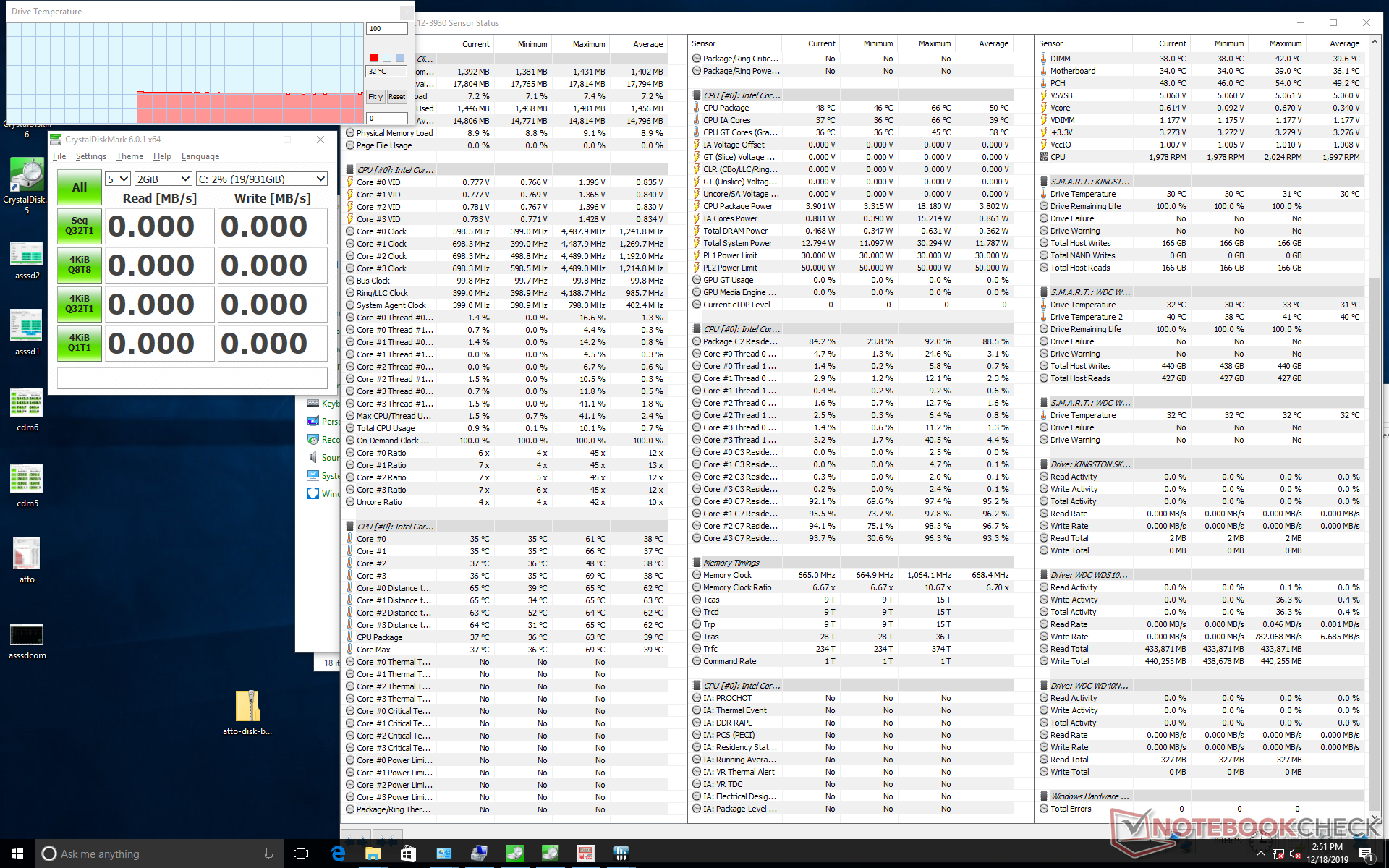
Task: Open the test count dropdown showing 5
Action: (x=118, y=179)
